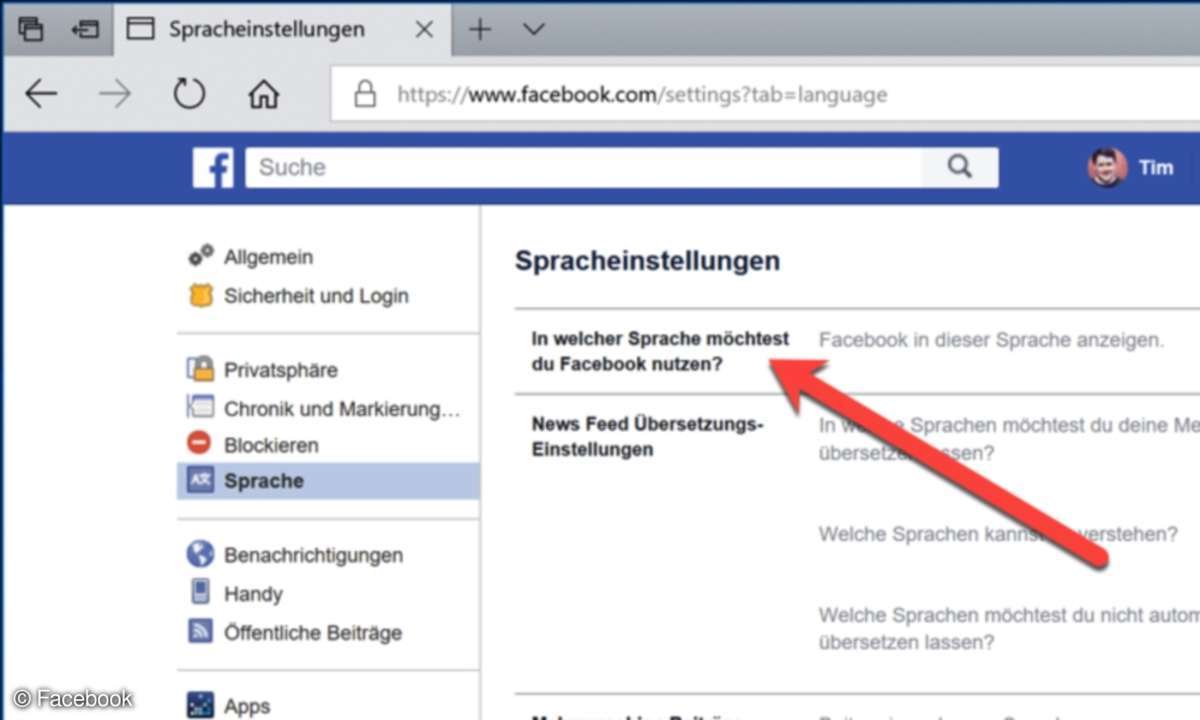This screenshot has width=1200, height=720.
Task: Go to browser Home page icon
Action: [x=263, y=95]
